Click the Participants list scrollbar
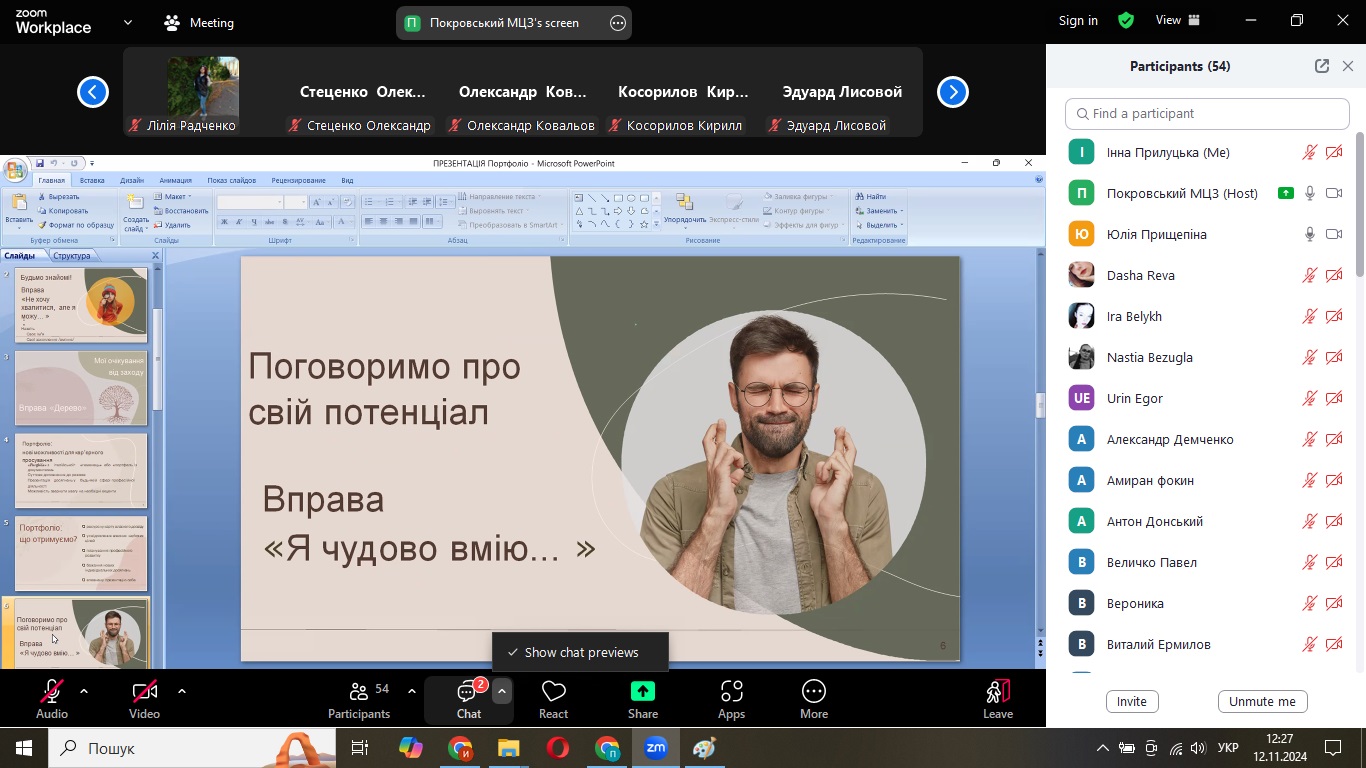 tap(1360, 205)
